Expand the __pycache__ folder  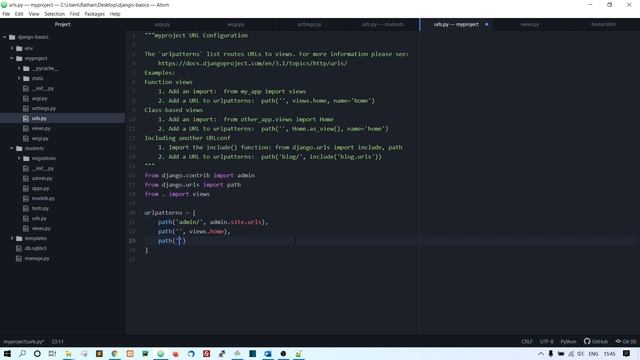(19, 68)
